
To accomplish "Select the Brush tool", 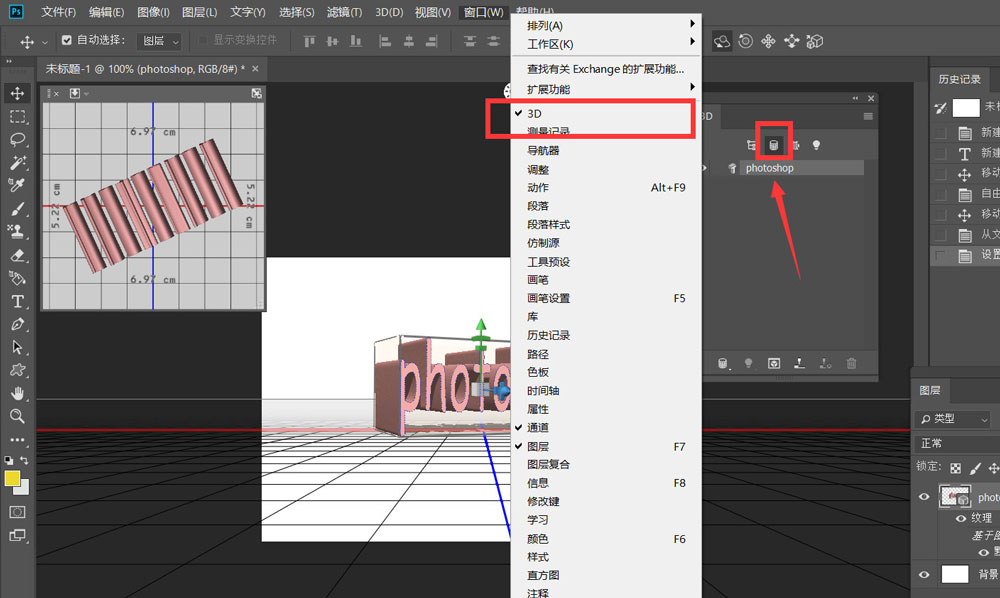I will (16, 210).
